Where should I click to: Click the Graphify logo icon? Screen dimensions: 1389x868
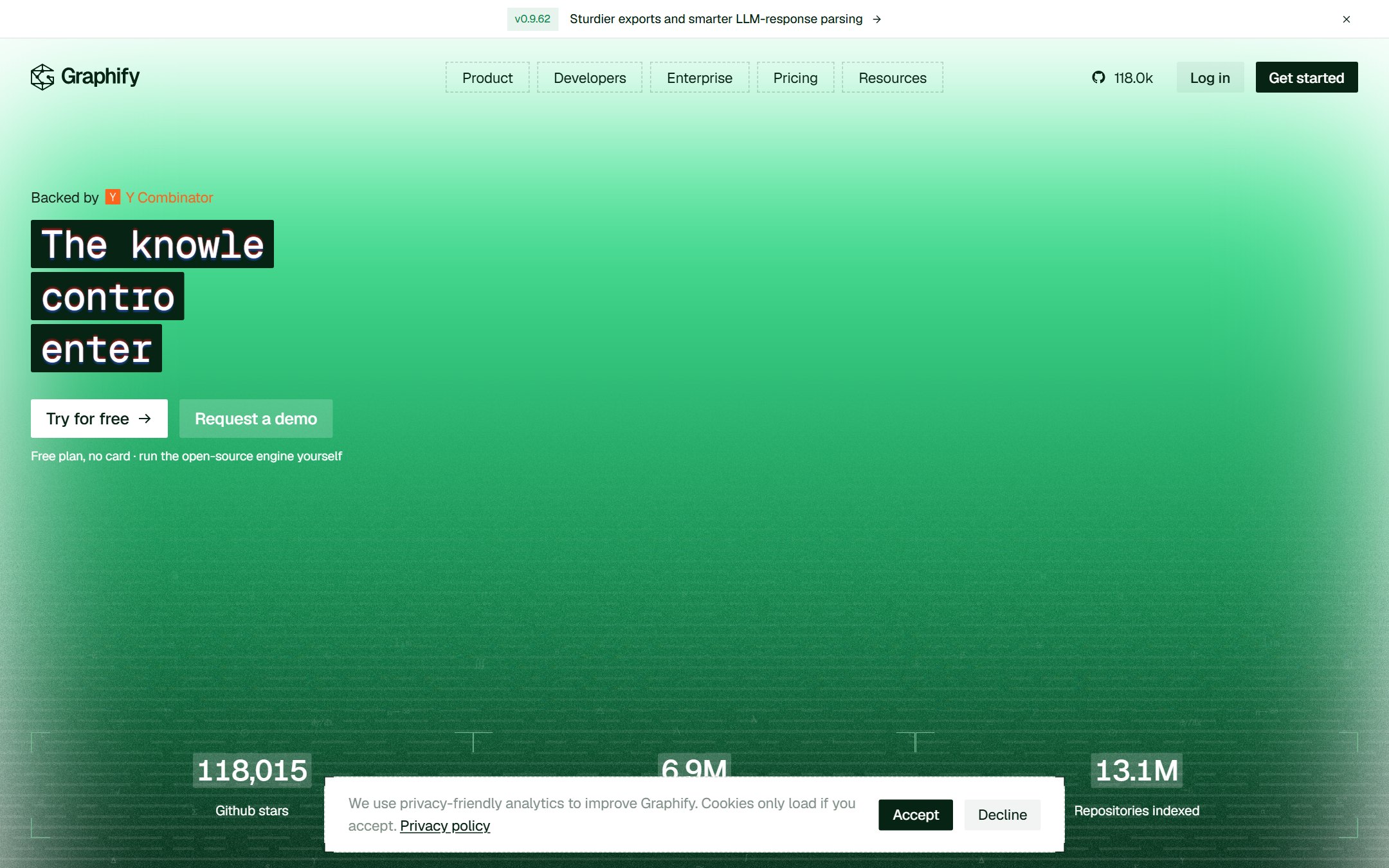(x=42, y=77)
